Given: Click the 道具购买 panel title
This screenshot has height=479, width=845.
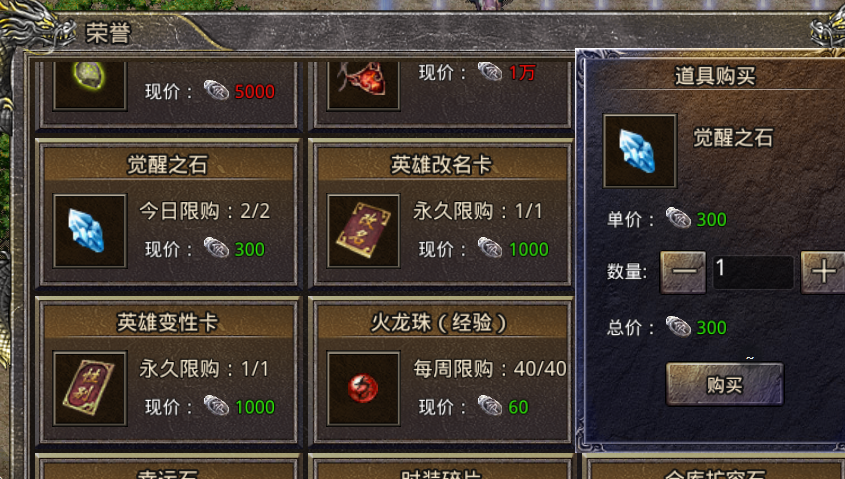Looking at the screenshot, I should click(715, 76).
